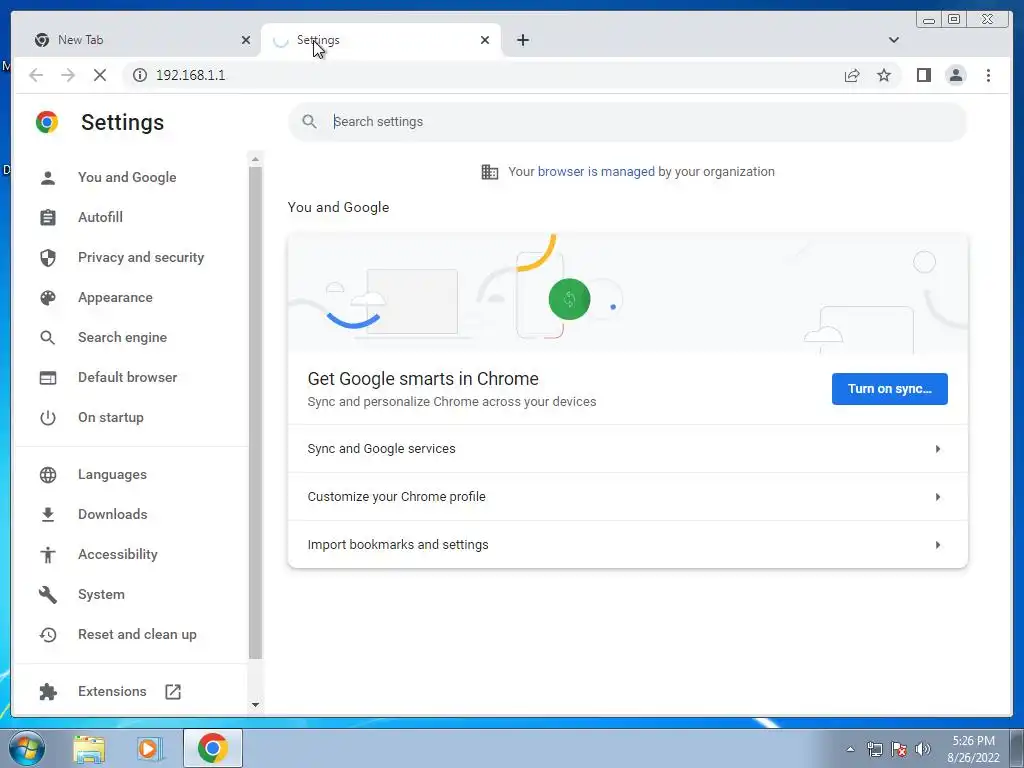1024x768 pixels.
Task: View site information icon in address bar
Action: coord(140,75)
